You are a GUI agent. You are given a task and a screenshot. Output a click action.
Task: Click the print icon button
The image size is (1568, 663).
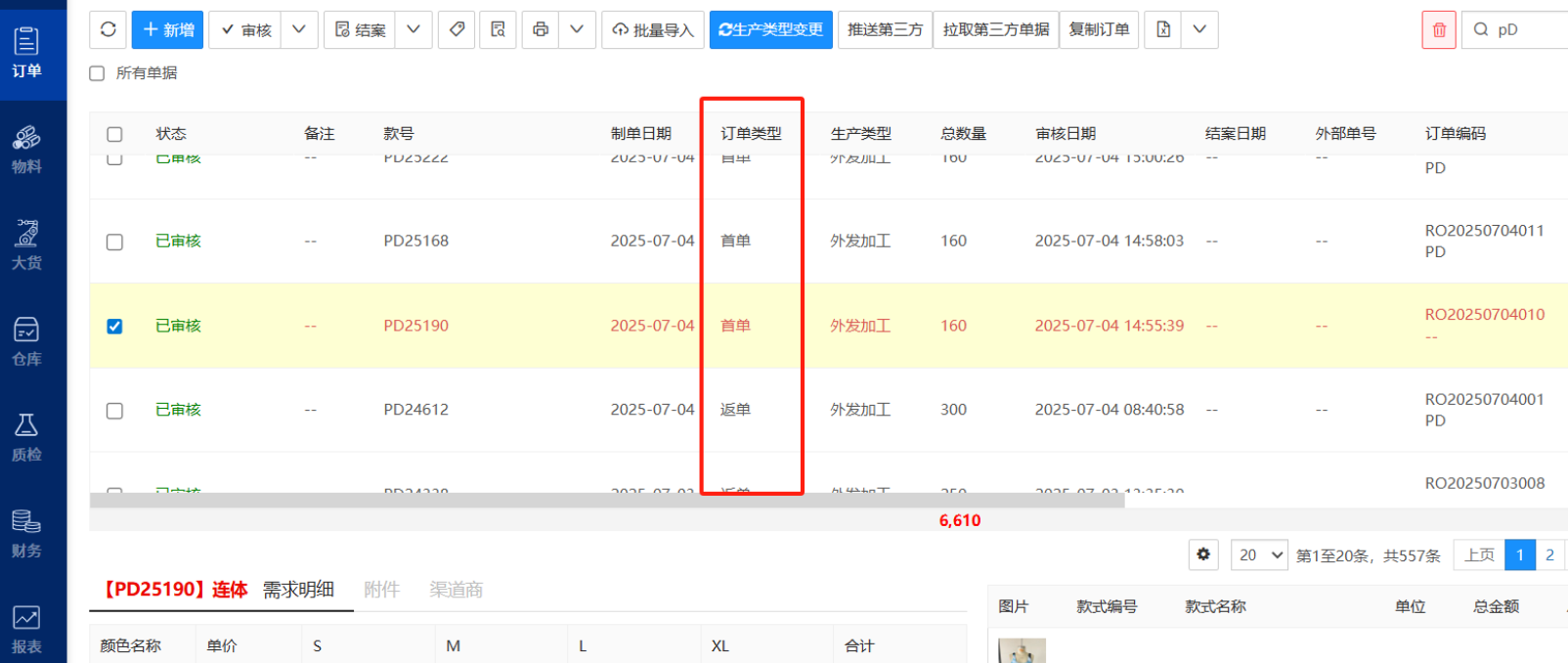[x=541, y=29]
